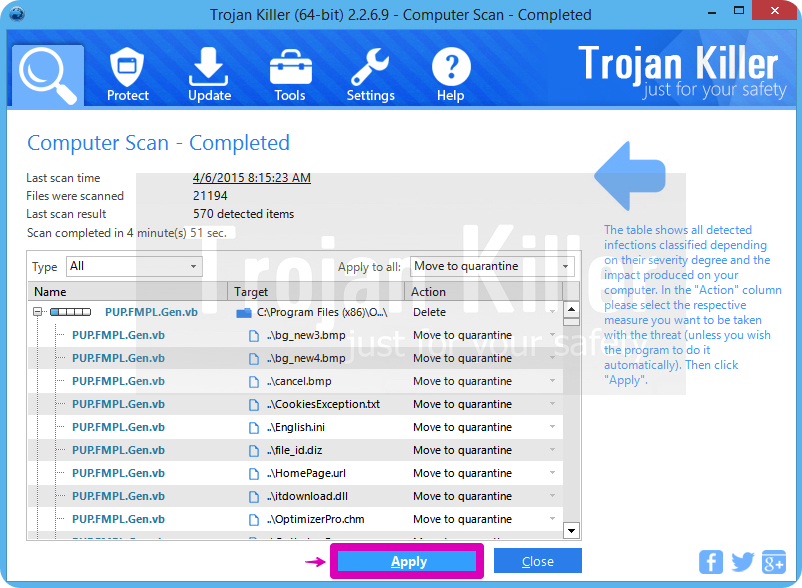Open Settings wrench icon
802x588 pixels.
click(x=370, y=75)
